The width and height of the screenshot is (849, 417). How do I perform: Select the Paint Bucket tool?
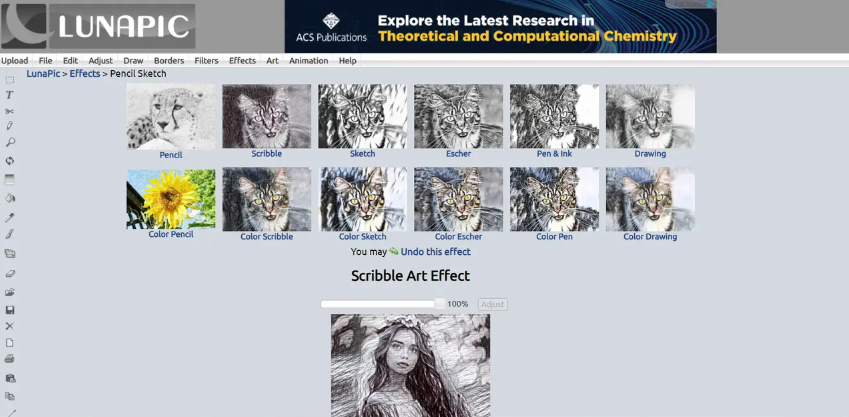coord(10,198)
